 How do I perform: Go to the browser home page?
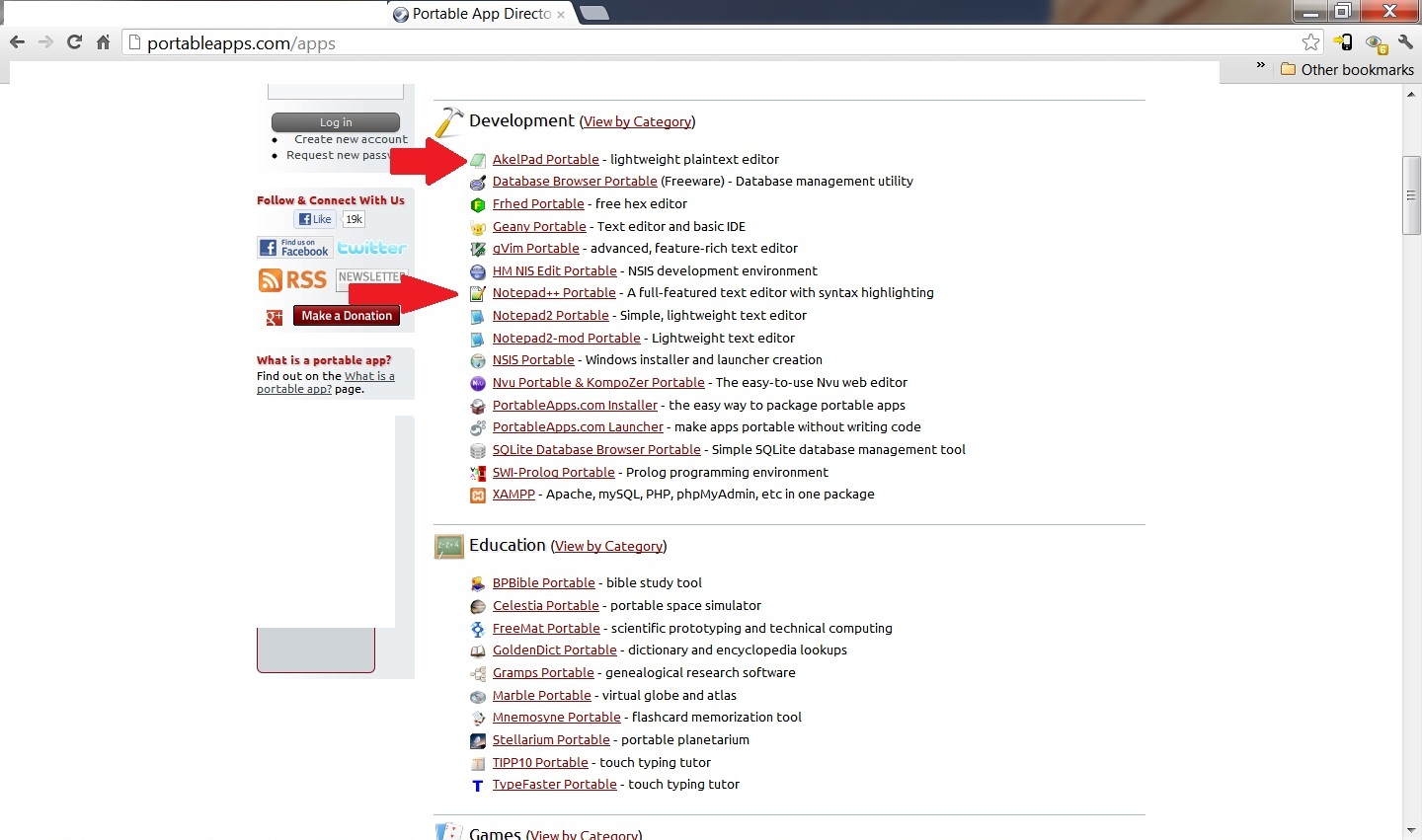coord(103,42)
